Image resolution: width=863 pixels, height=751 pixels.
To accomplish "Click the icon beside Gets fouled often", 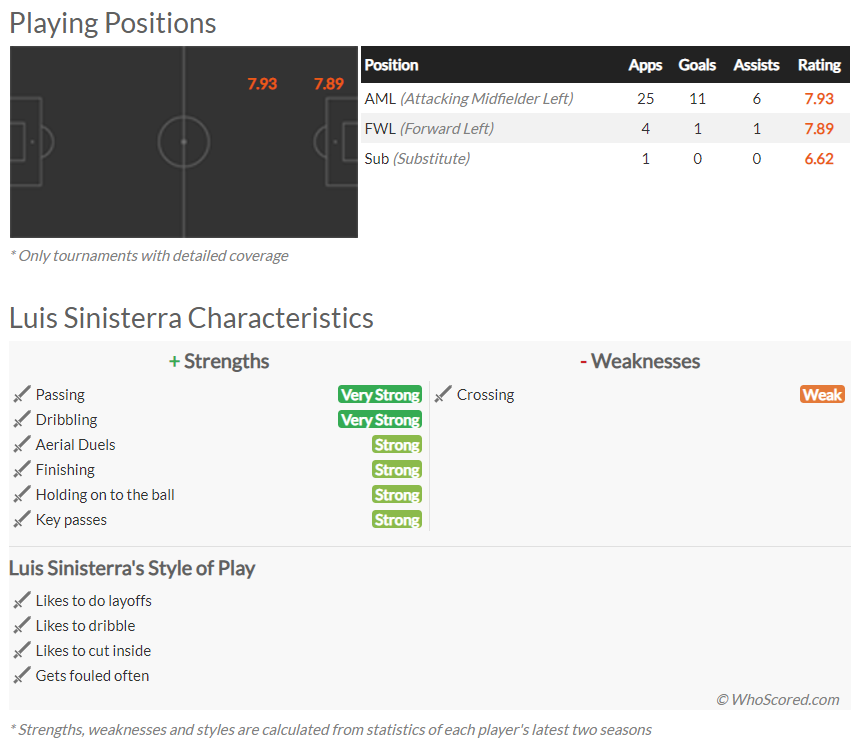I will tap(22, 675).
